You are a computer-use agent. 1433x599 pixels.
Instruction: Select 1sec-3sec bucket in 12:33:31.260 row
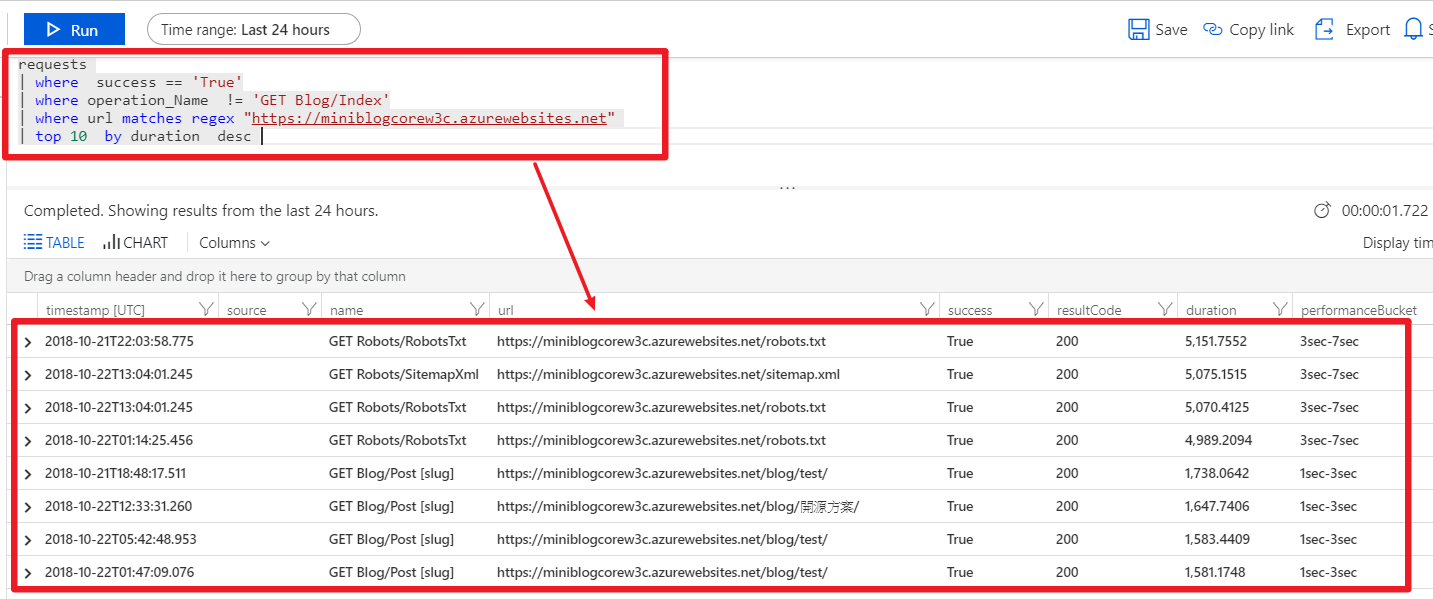(1328, 506)
